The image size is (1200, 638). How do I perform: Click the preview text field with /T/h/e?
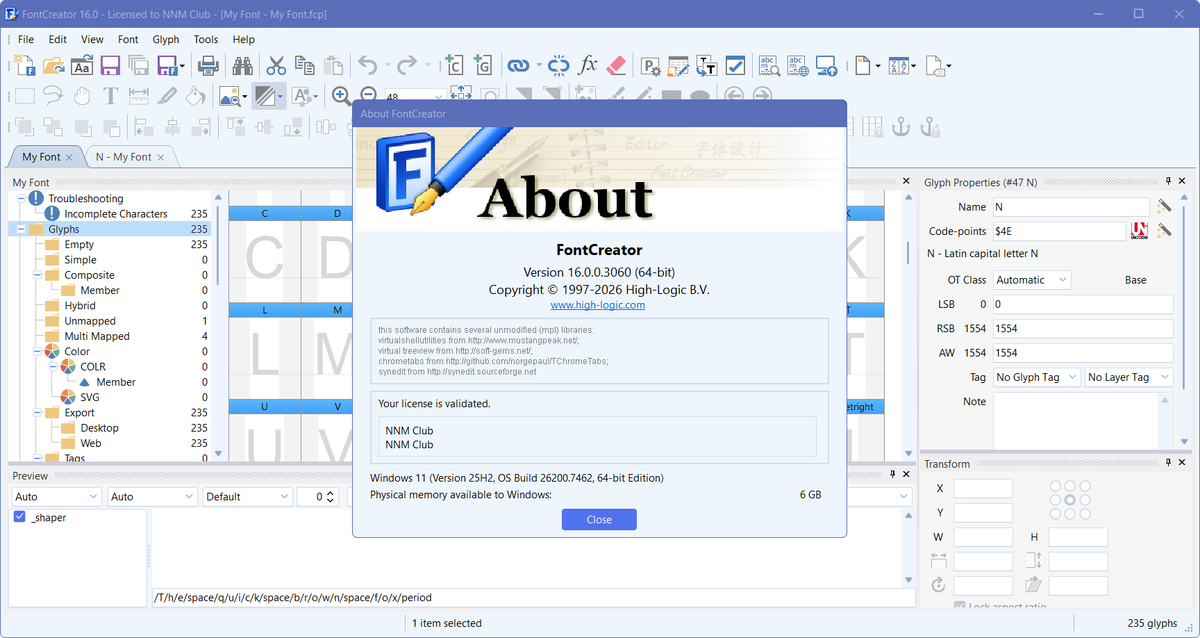pos(533,597)
